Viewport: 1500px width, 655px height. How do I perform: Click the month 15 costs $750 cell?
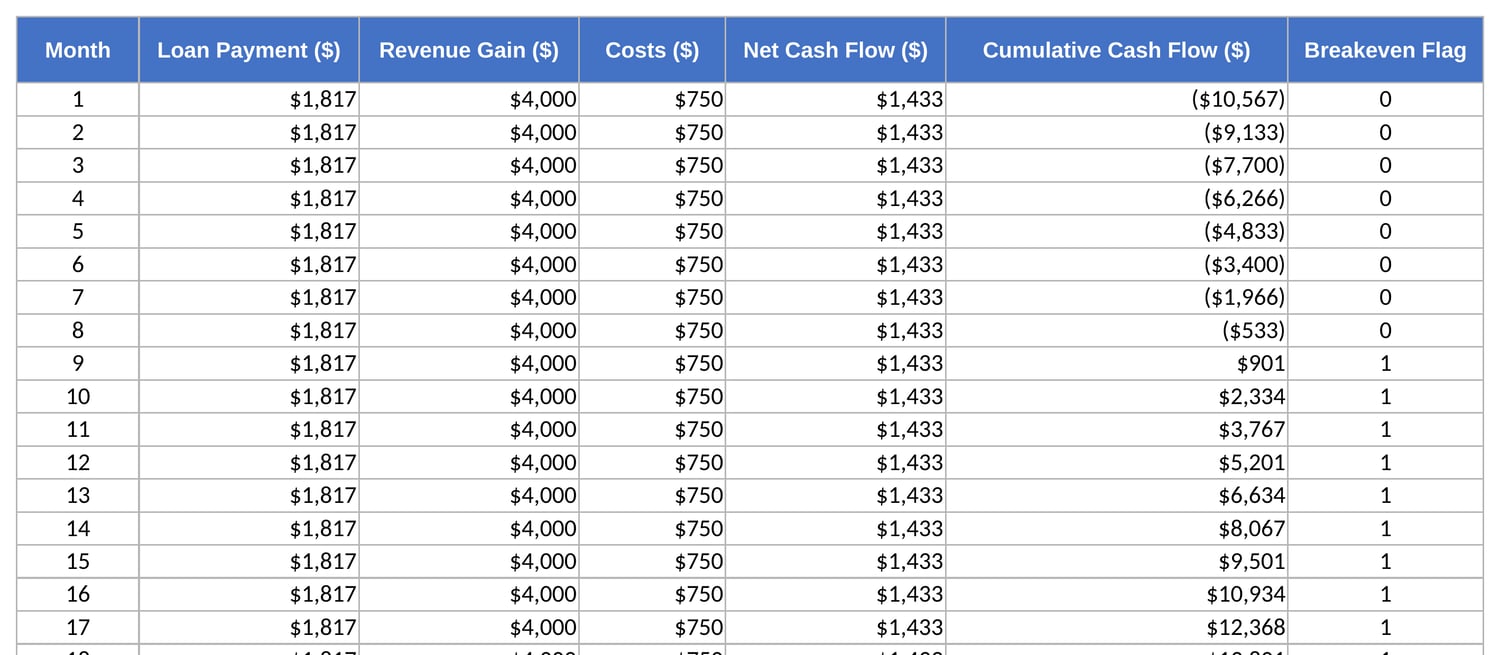pyautogui.click(x=652, y=561)
